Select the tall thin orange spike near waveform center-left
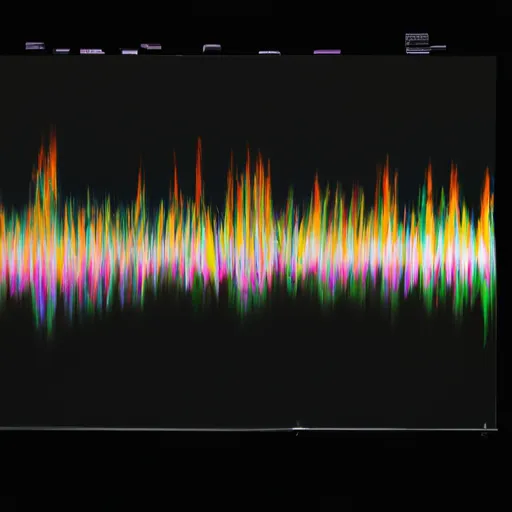512x512 pixels. point(199,167)
